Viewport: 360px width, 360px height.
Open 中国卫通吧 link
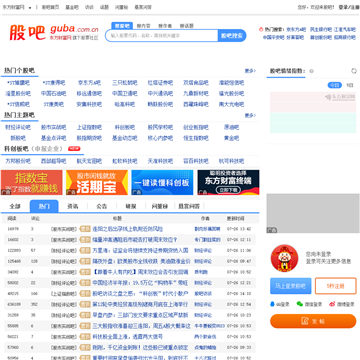tap(125, 93)
